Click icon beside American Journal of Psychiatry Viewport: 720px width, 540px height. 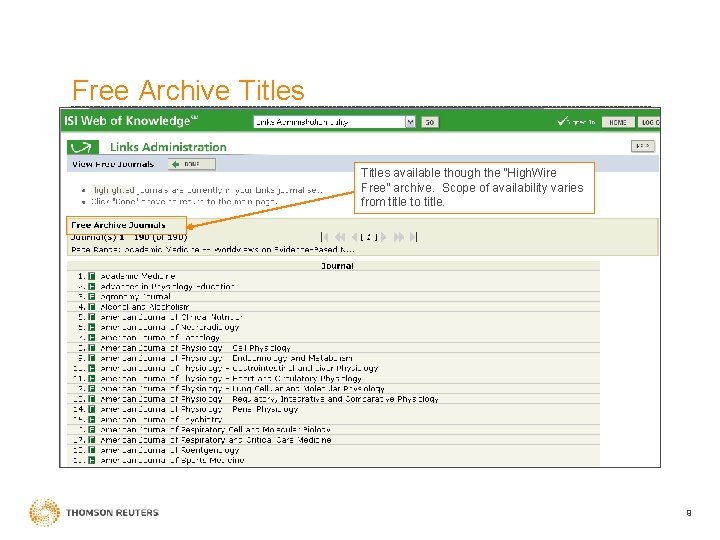(x=92, y=419)
